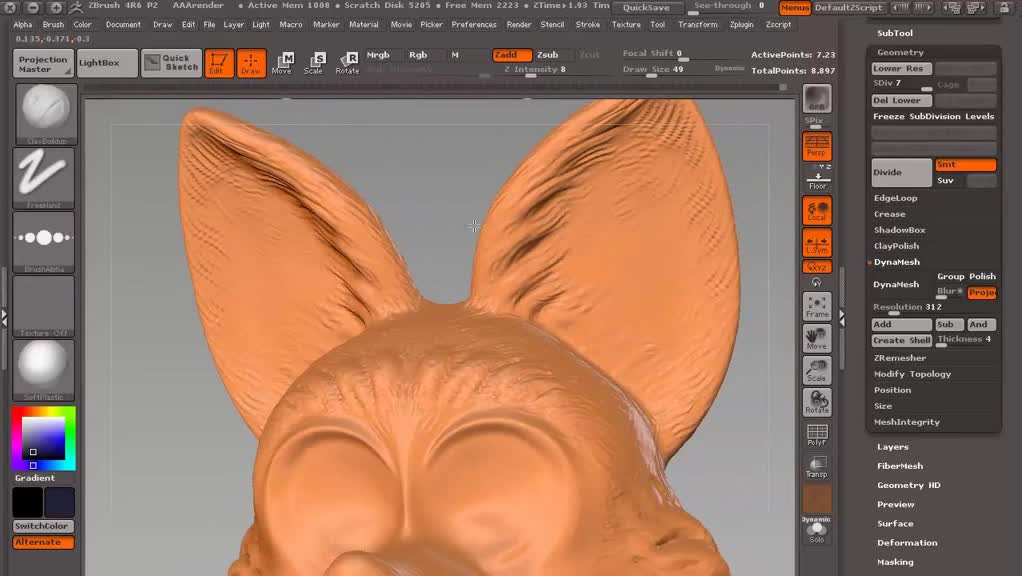Choose the Move transform tool in top shelf
The height and width of the screenshot is (576, 1022).
[x=282, y=63]
